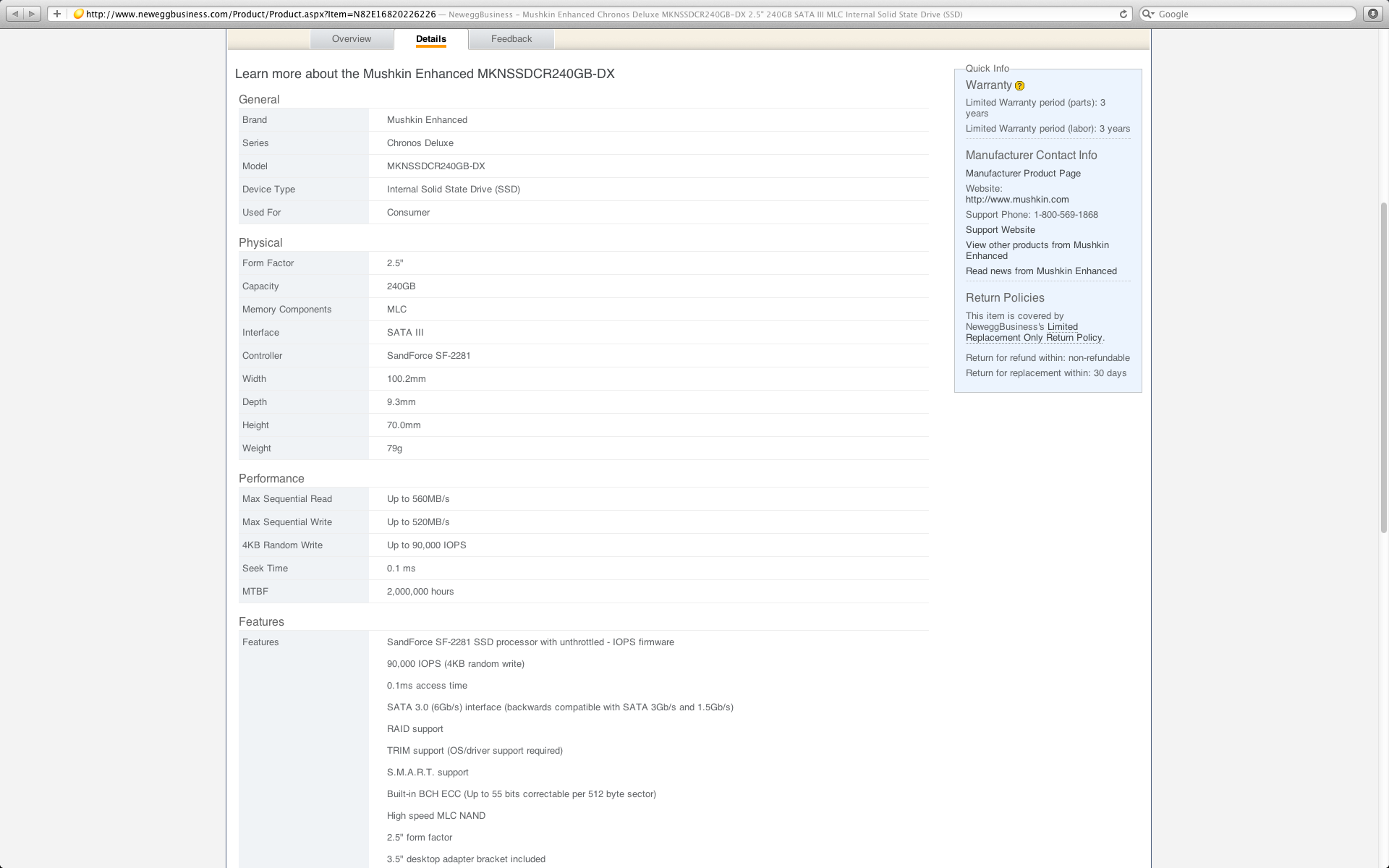Click the '9.3mm' depth value
The image size is (1389, 868).
click(402, 402)
